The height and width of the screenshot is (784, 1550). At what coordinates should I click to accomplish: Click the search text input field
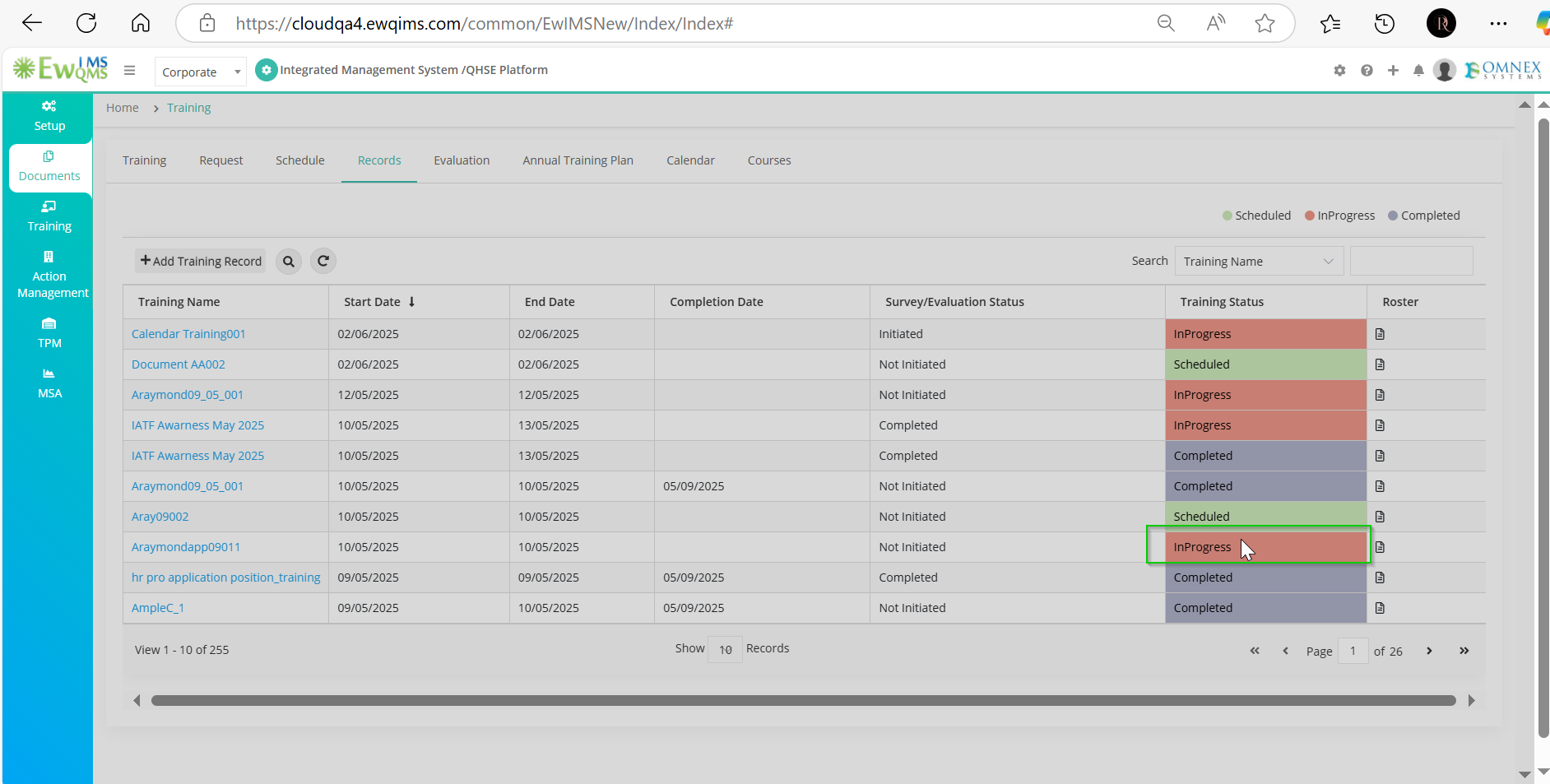(x=1411, y=261)
